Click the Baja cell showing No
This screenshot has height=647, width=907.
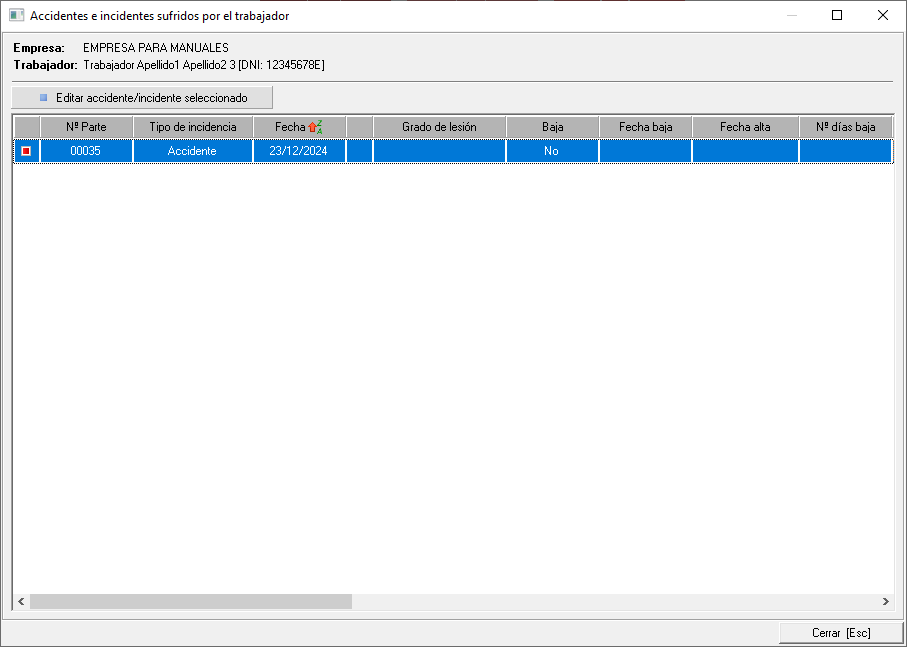click(x=552, y=151)
